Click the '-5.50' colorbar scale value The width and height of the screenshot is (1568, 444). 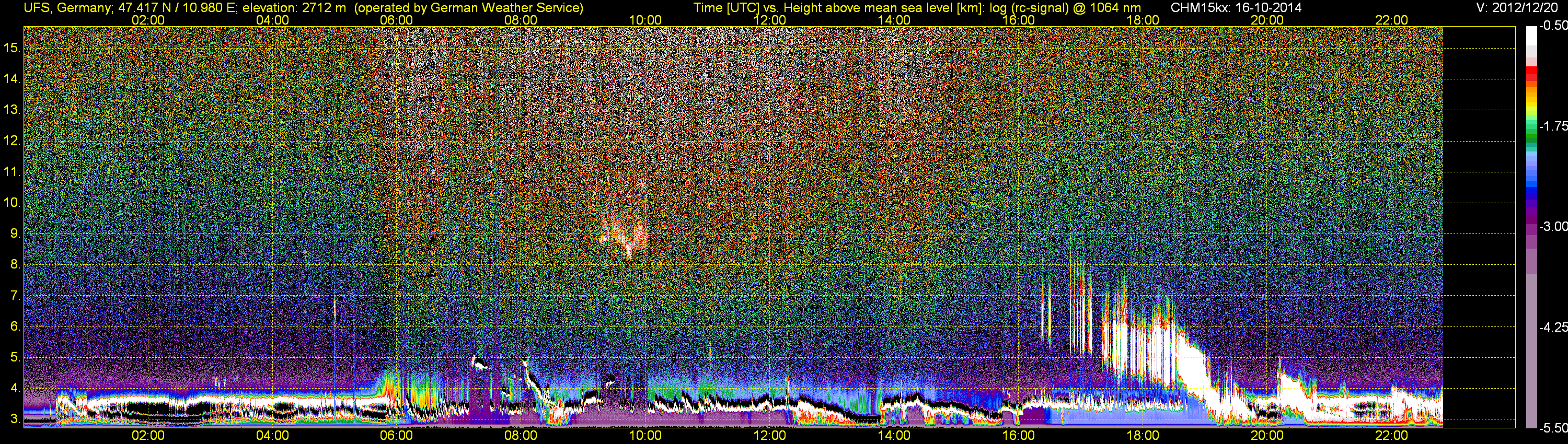1553,428
